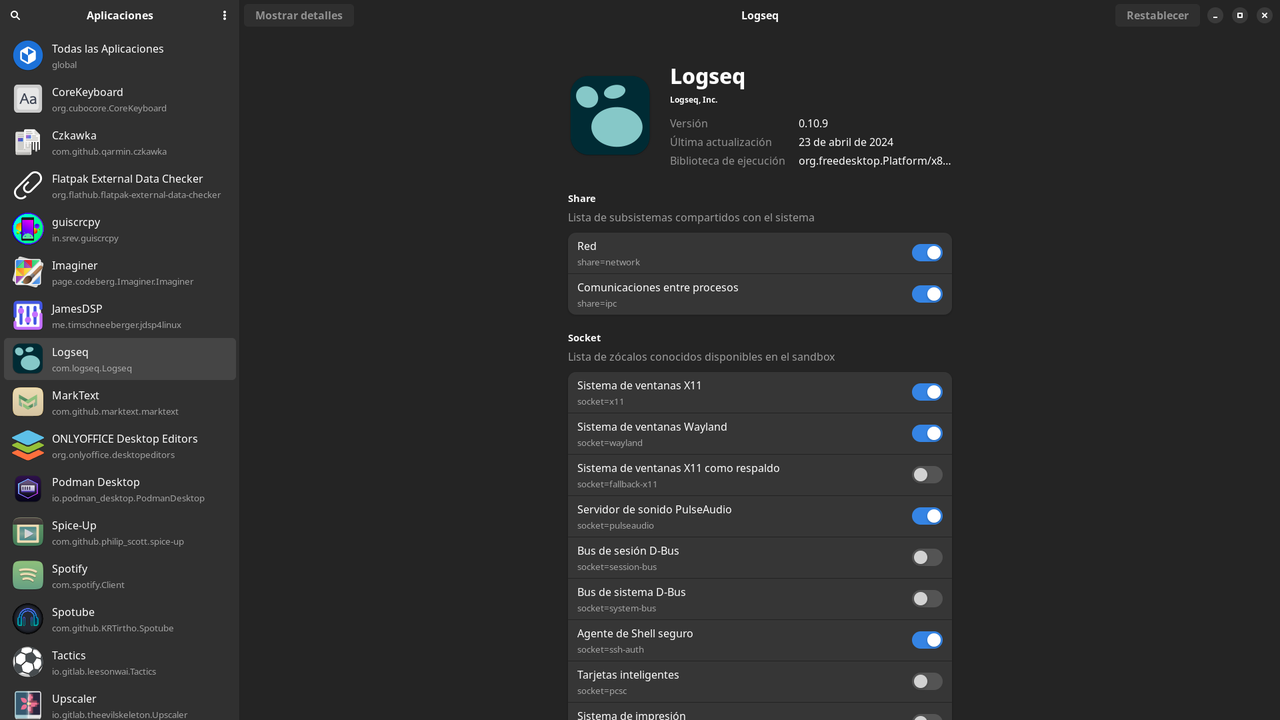Select the Spotify app icon

[x=28, y=575]
